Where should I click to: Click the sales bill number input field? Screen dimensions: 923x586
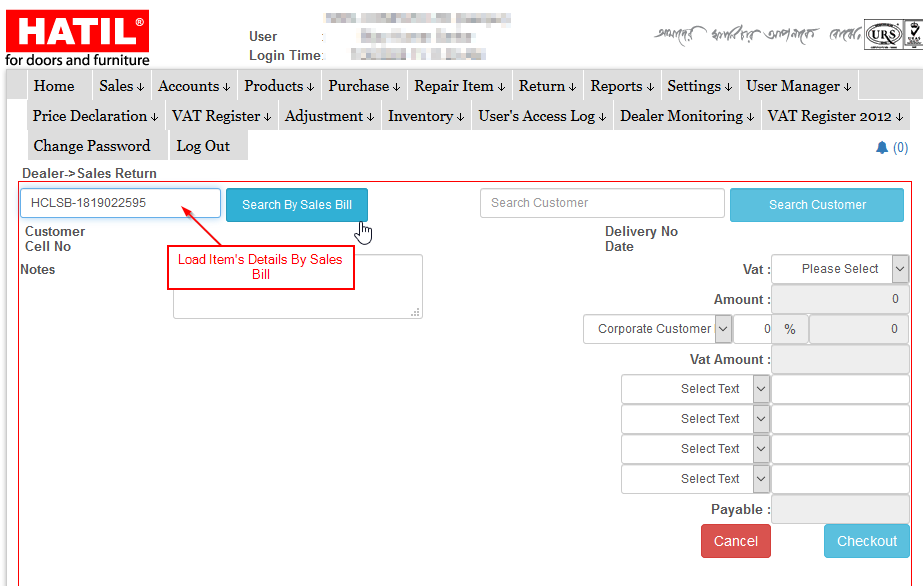(121, 203)
